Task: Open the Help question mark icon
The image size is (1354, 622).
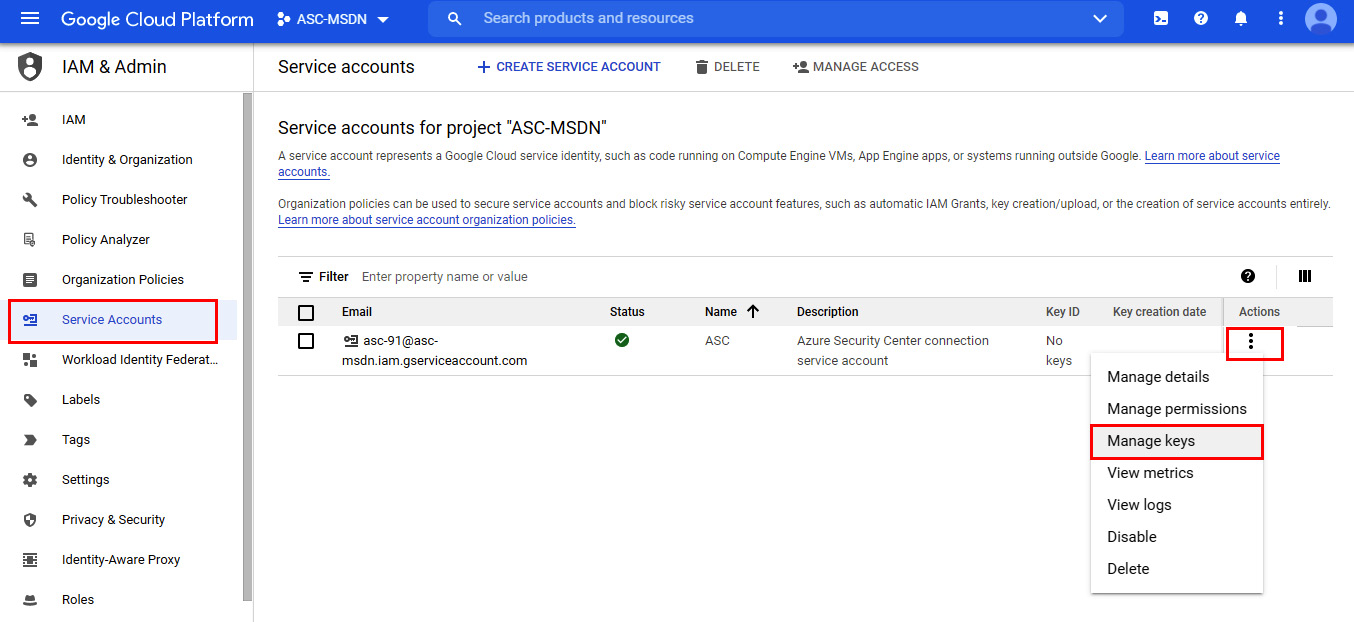Action: coord(1201,19)
